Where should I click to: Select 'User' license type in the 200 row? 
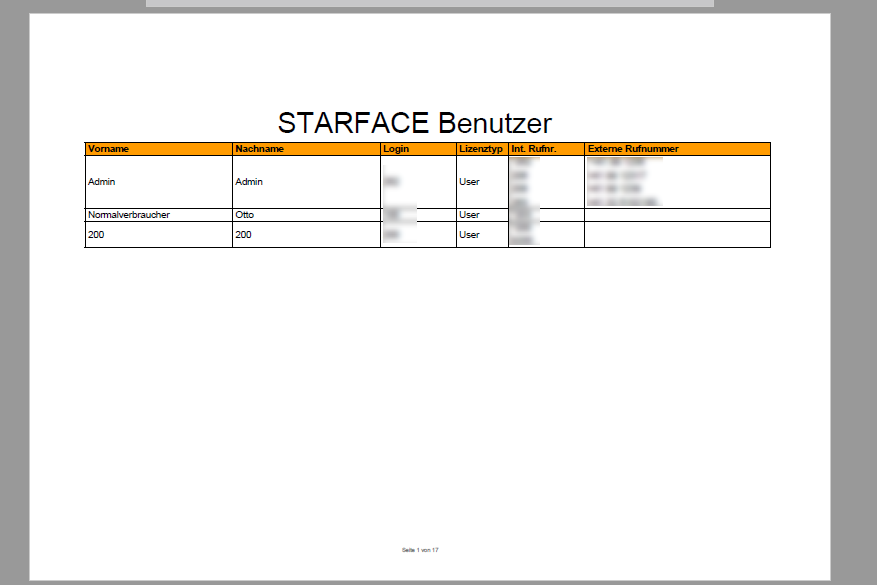pos(469,235)
